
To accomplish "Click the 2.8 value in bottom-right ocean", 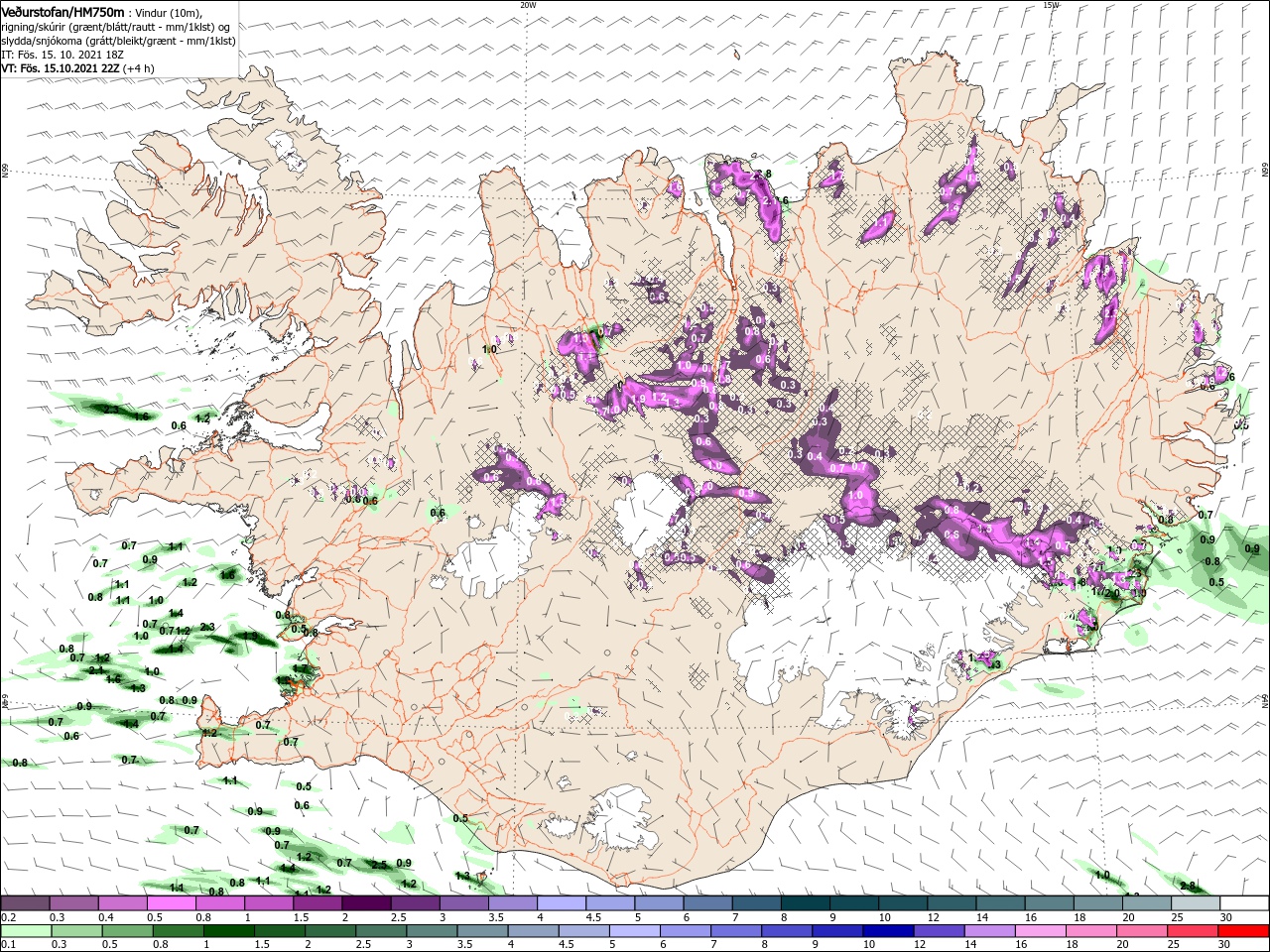I will (1188, 885).
